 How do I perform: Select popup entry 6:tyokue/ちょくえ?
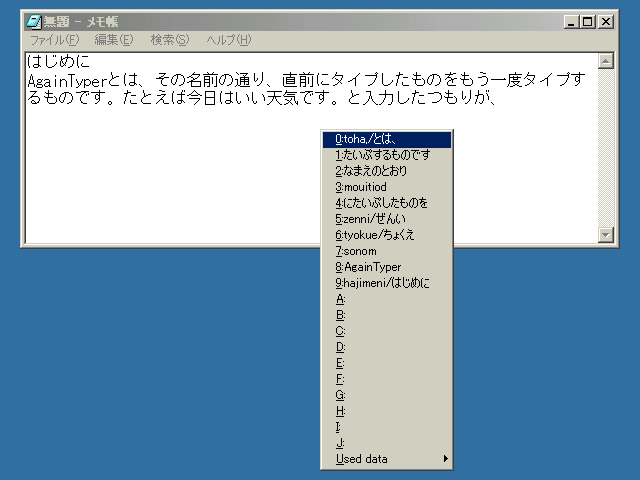tap(387, 236)
